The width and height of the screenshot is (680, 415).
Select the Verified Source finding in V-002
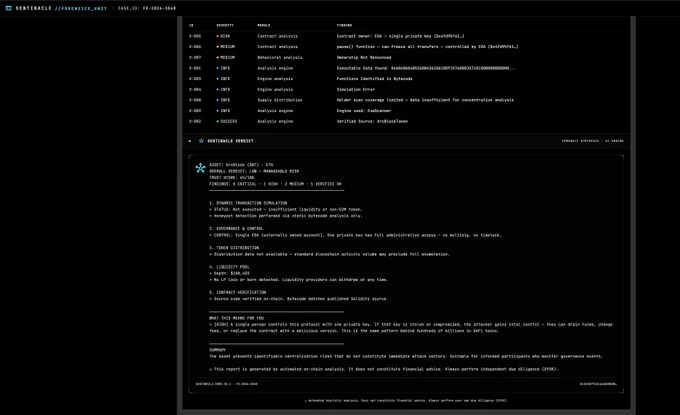372,121
